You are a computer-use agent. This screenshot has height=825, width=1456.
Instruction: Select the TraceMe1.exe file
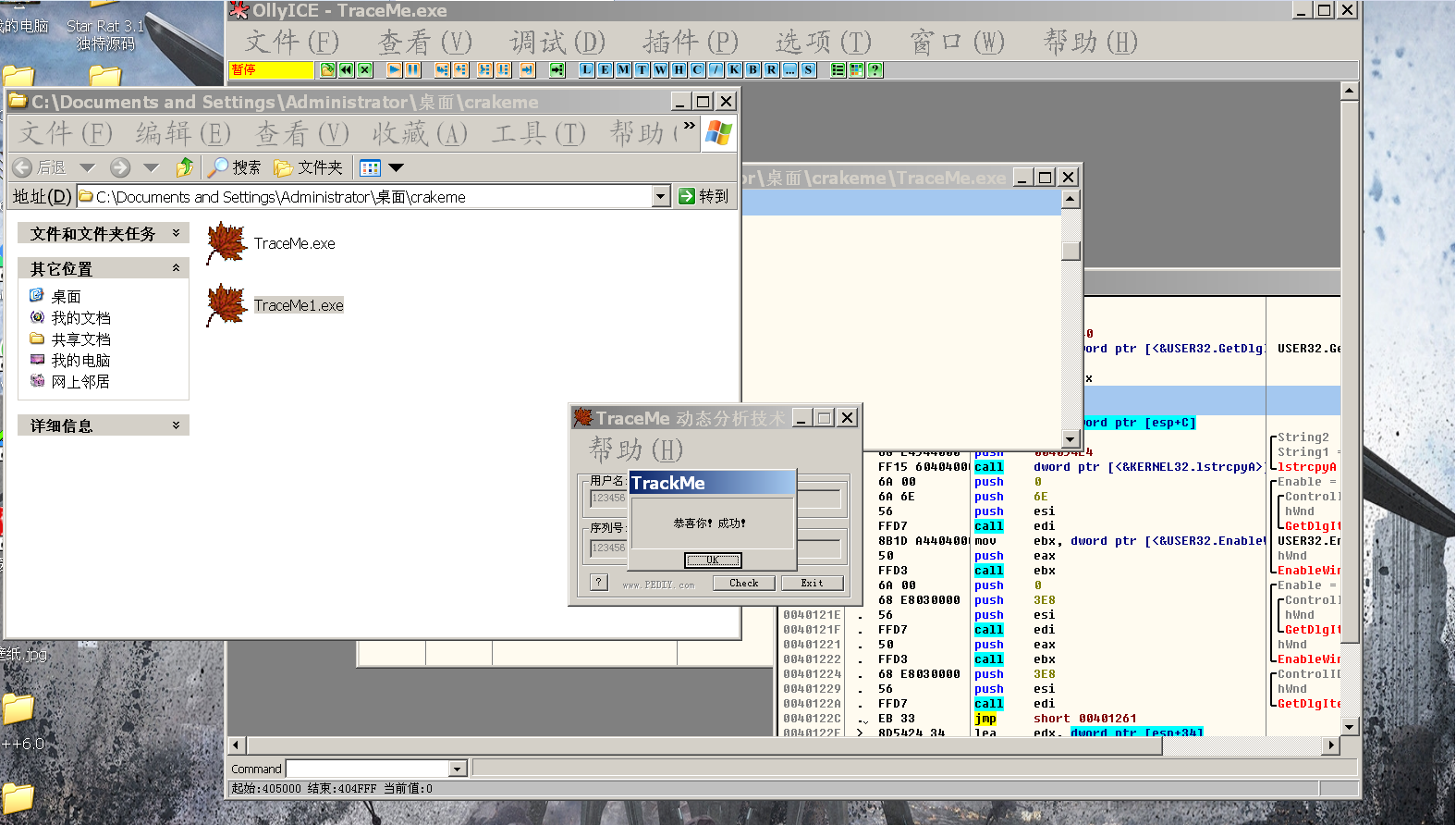pos(275,305)
